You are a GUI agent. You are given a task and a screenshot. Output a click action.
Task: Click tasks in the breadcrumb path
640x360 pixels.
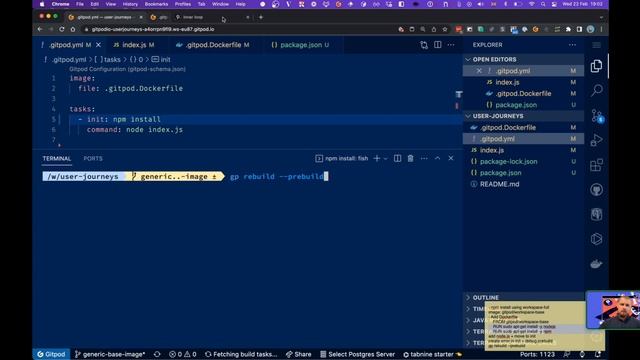(x=112, y=60)
